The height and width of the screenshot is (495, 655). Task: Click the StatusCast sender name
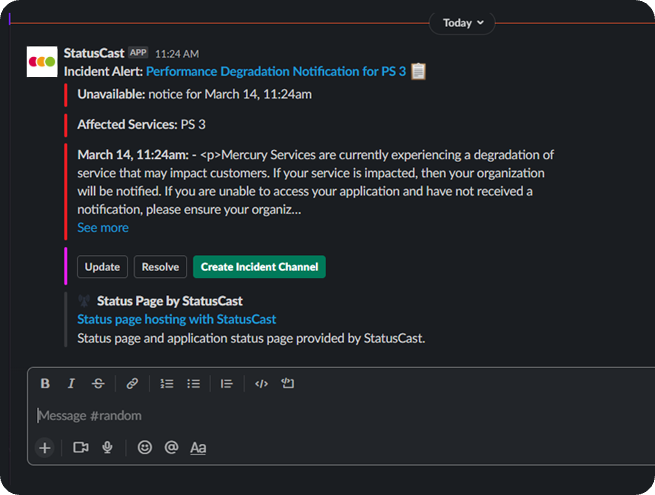click(94, 53)
